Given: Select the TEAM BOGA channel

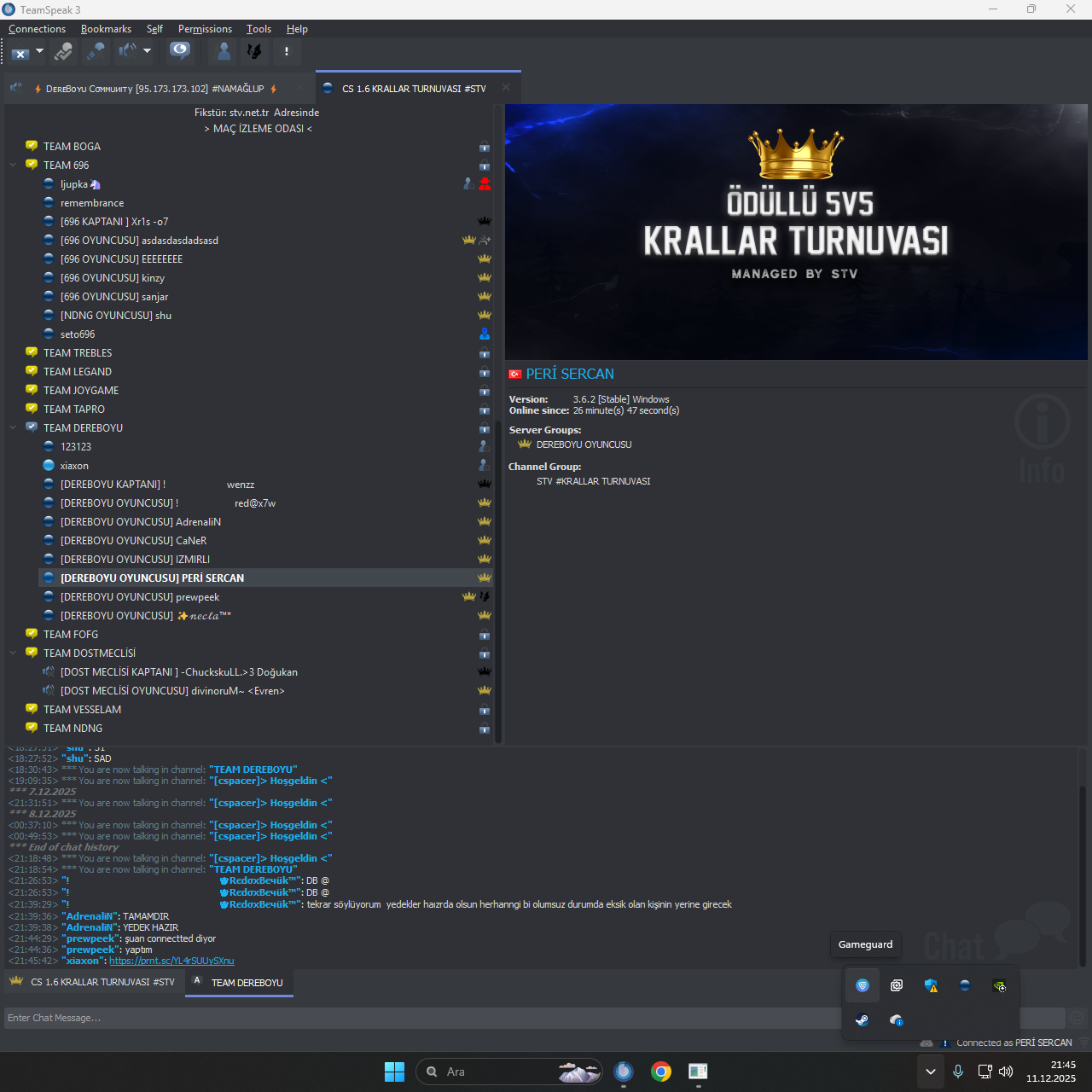Looking at the screenshot, I should [72, 147].
